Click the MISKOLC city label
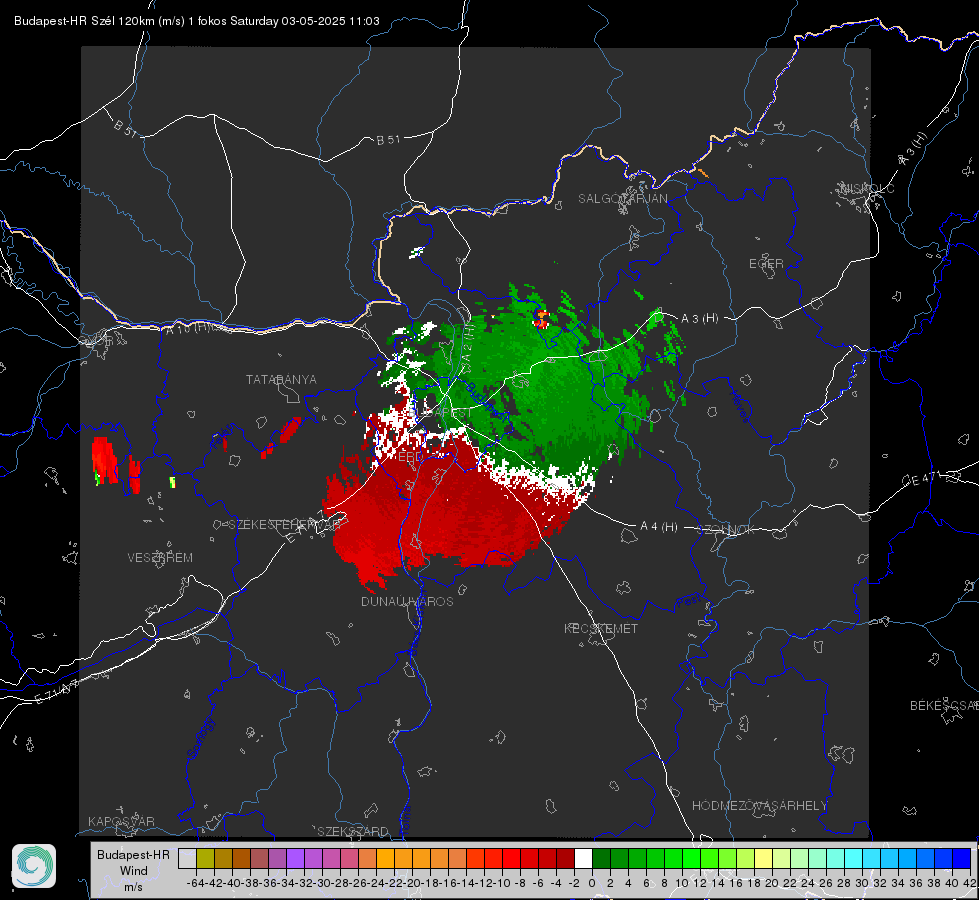The width and height of the screenshot is (979, 900). 867,188
